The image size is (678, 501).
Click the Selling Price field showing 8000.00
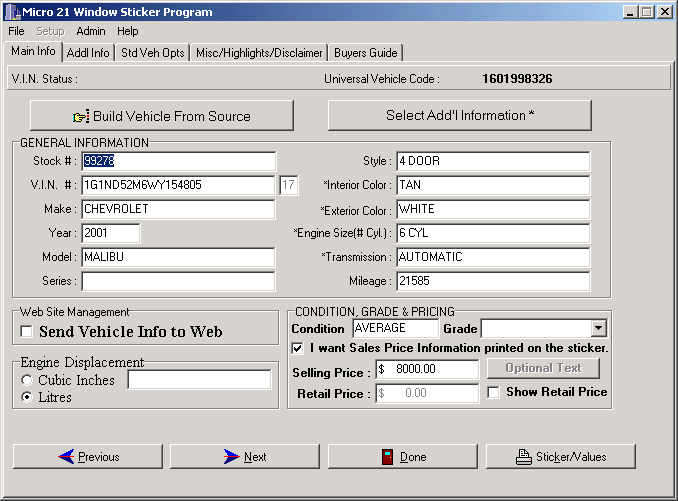pyautogui.click(x=427, y=369)
